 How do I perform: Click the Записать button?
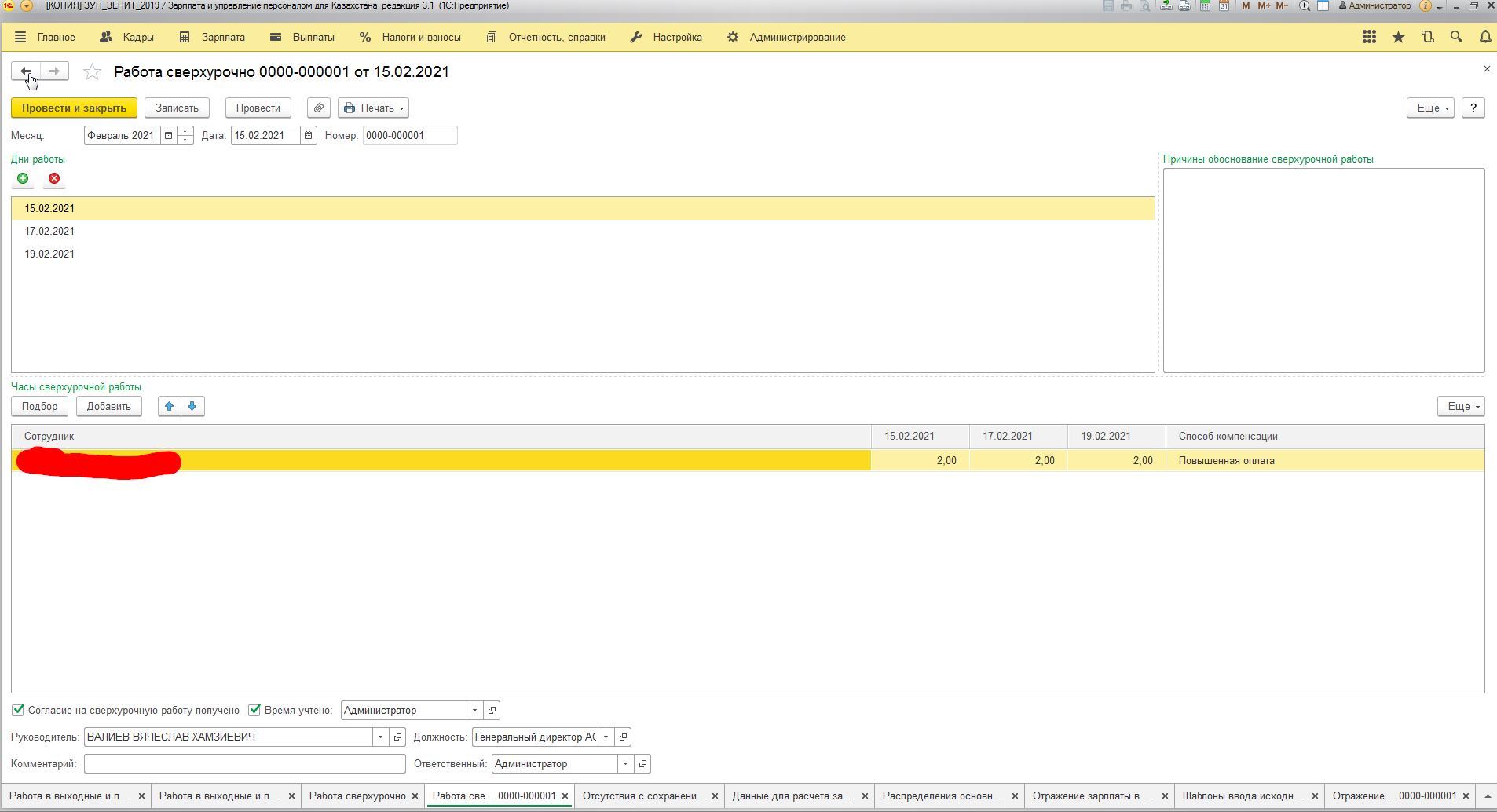177,108
